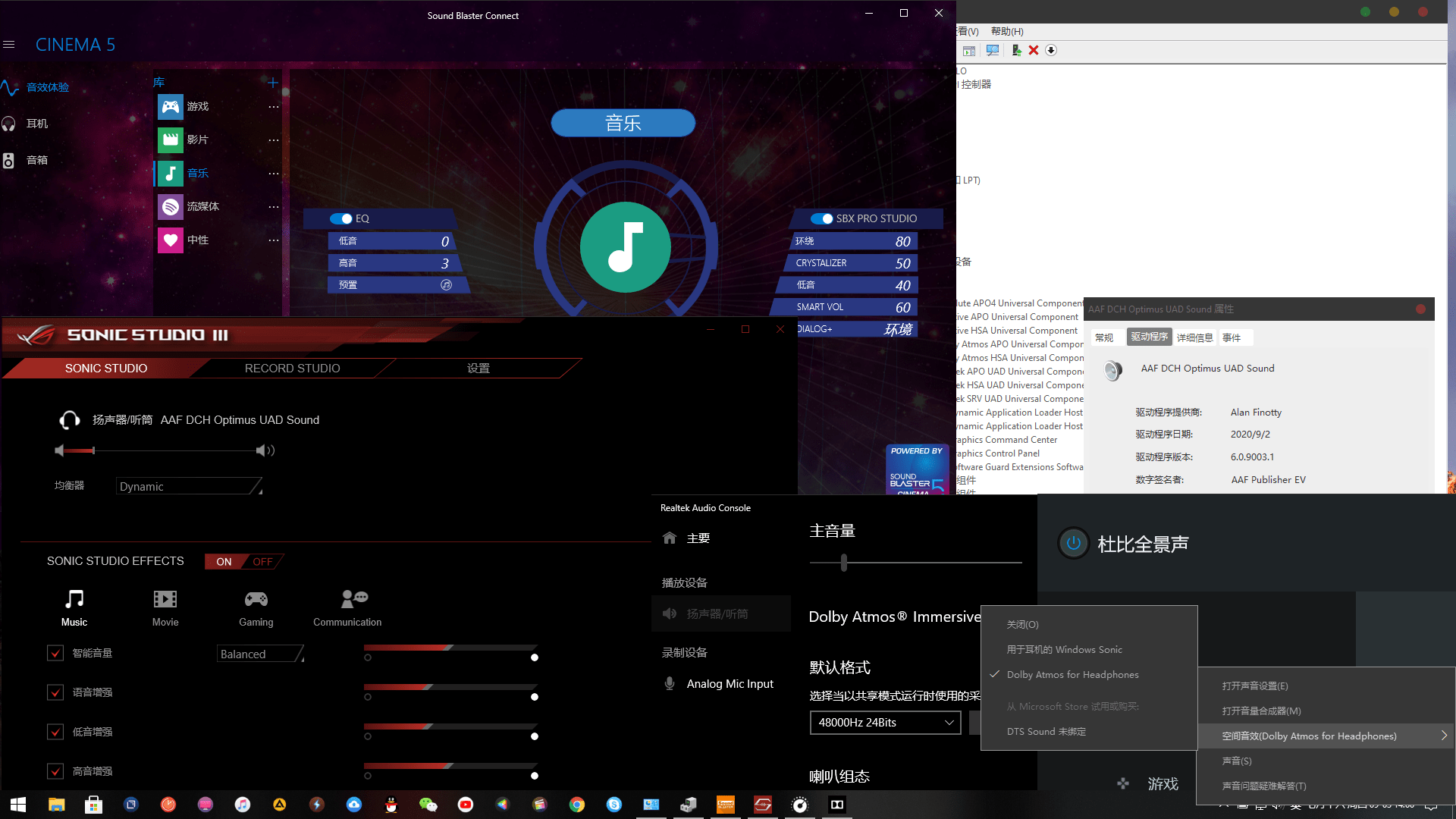Select the 影片 movie profile icon
This screenshot has width=1456, height=819.
171,140
